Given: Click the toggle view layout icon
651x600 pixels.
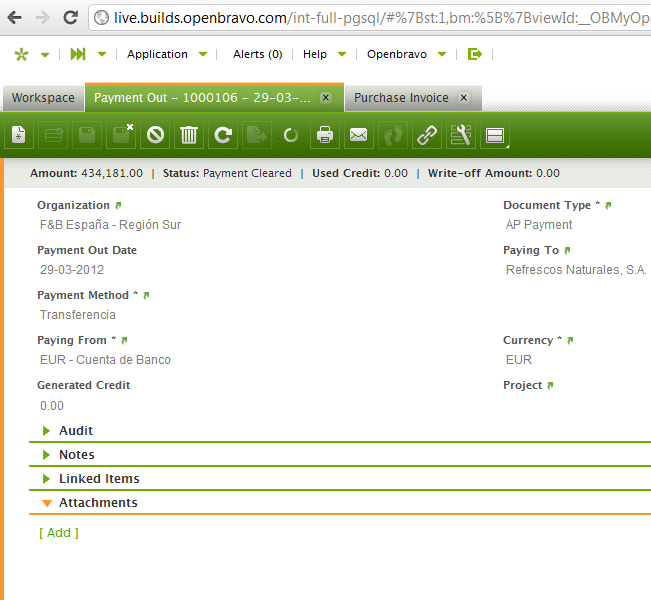Looking at the screenshot, I should pos(495,135).
